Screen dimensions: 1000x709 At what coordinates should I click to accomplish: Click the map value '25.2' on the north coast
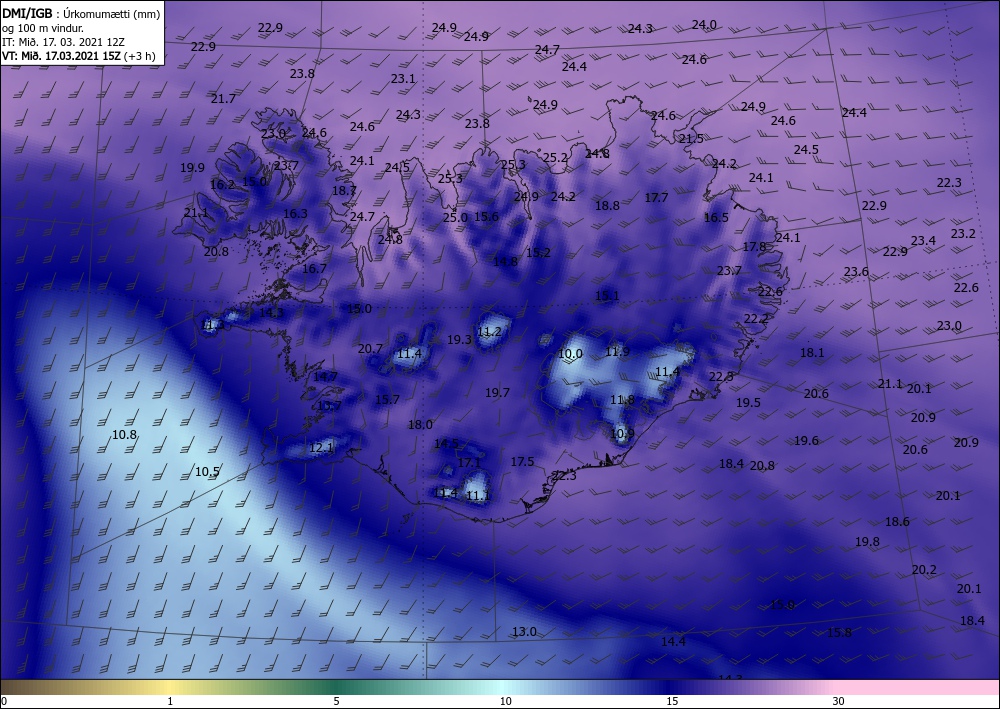555,157
